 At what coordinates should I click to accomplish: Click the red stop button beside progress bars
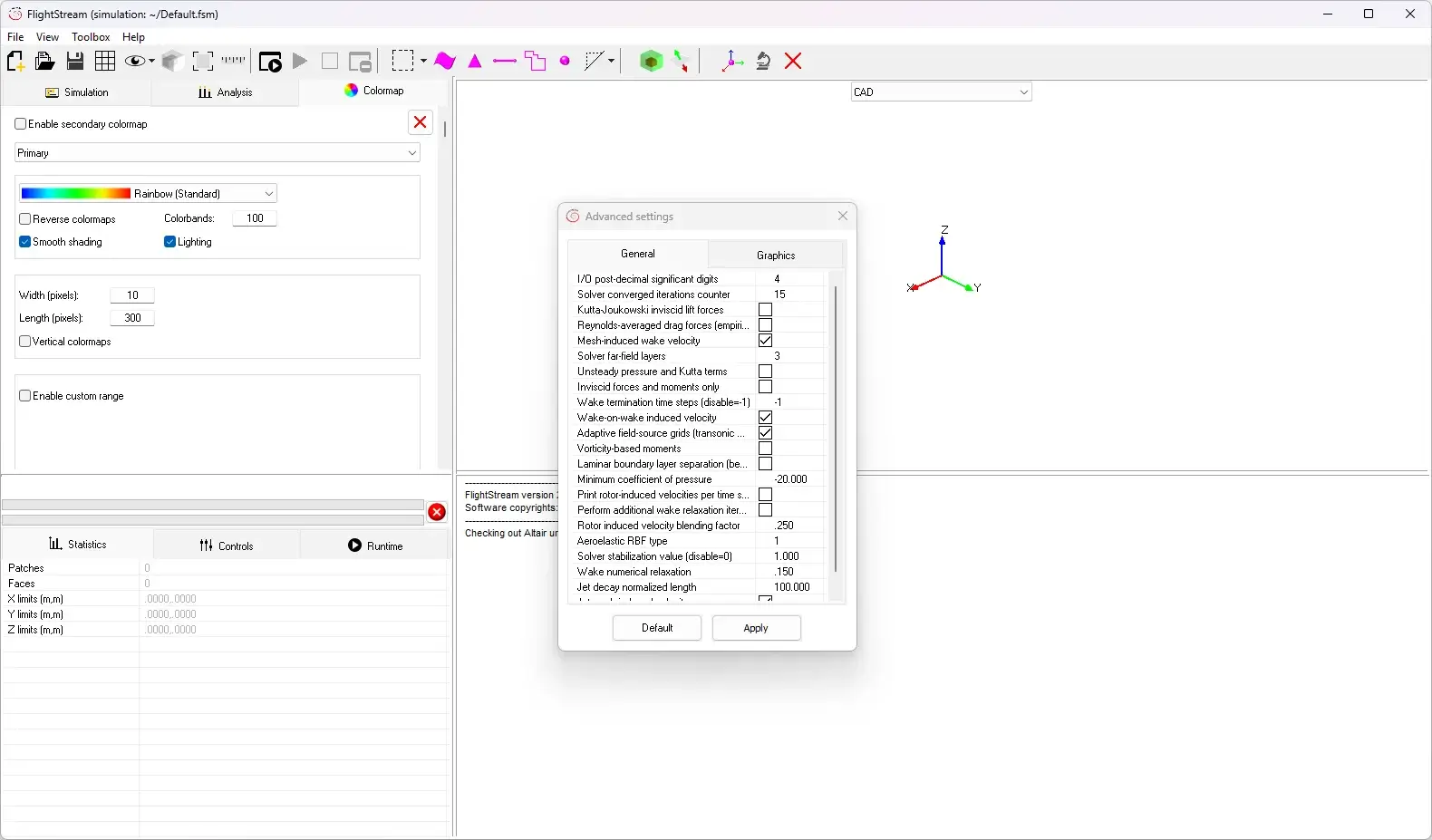coord(437,512)
